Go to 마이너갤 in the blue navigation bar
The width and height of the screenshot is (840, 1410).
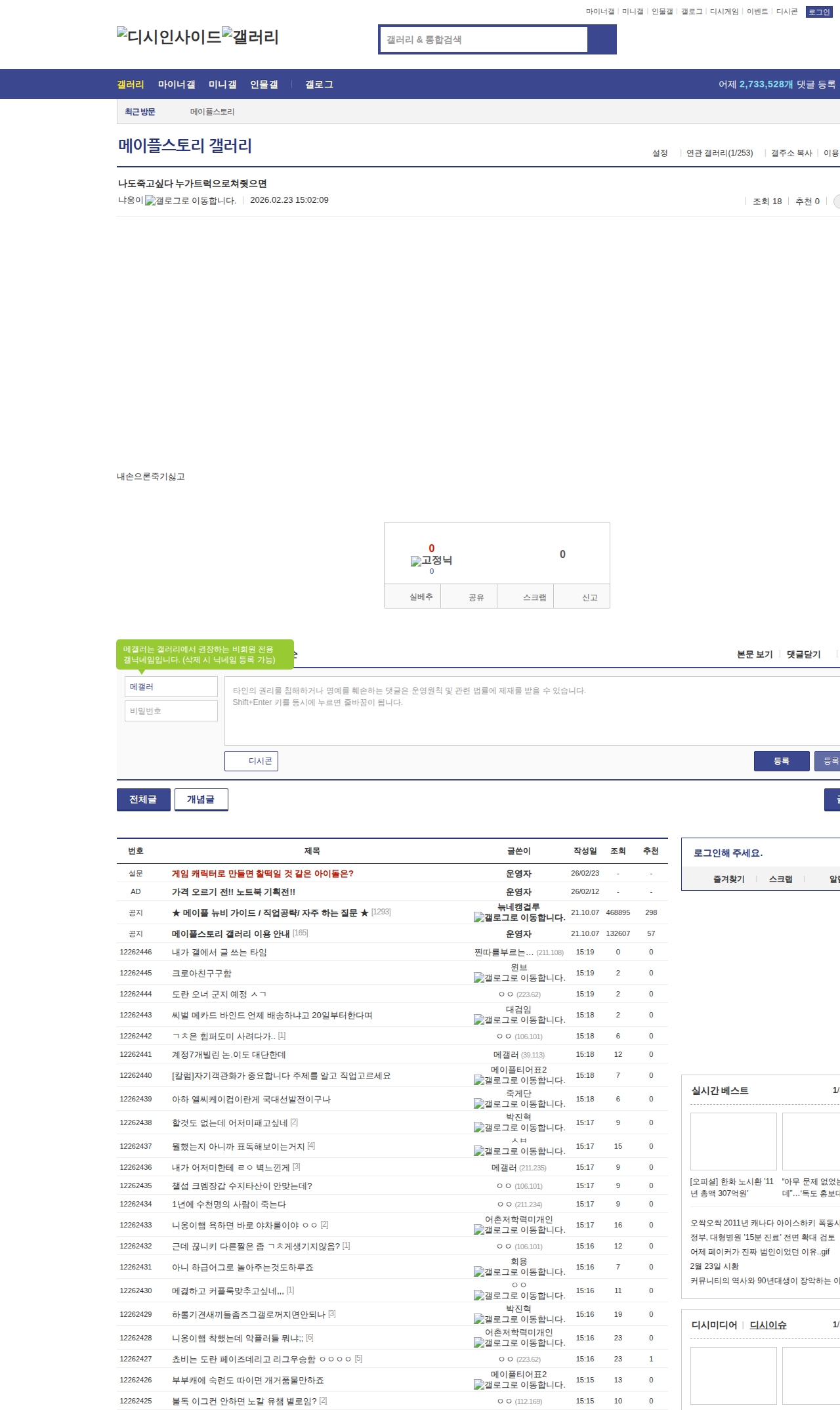(x=176, y=85)
